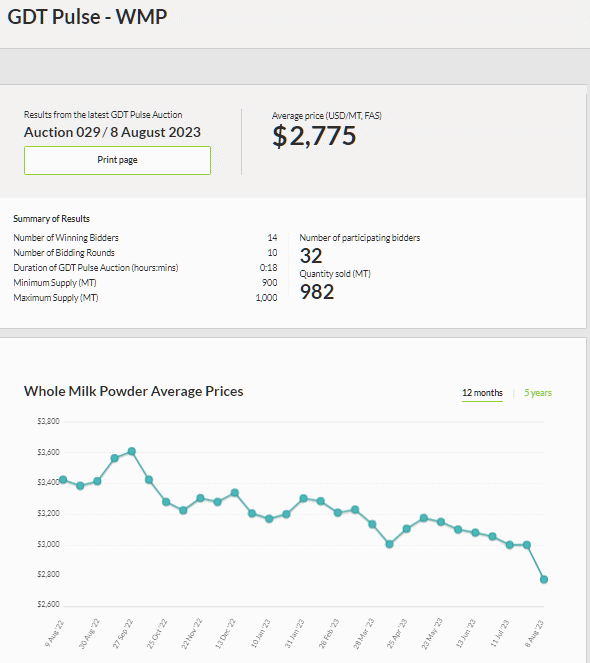Viewport: 590px width, 663px height.
Task: Click the quantity sold figure 982
Action: coord(317,292)
